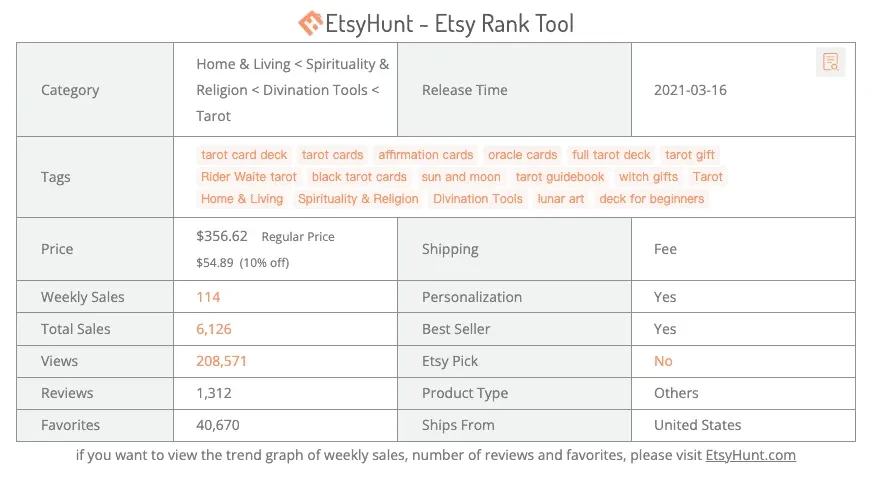This screenshot has height=478, width=872.
Task: Click the 'affirmation cards' tag
Action: click(x=425, y=155)
